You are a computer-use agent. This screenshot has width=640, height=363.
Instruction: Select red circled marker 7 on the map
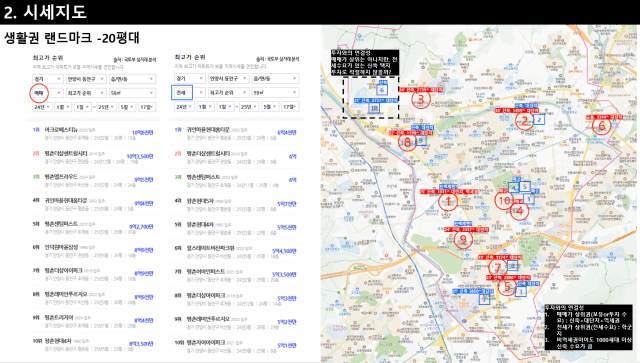tap(498, 268)
